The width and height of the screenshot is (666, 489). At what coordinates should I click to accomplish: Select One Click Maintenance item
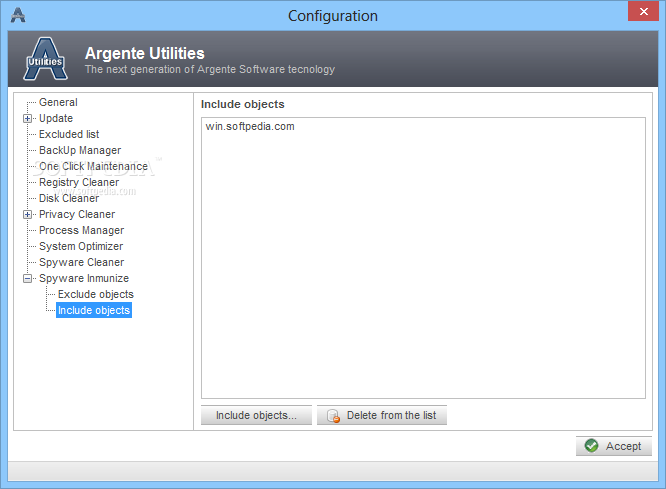(93, 167)
